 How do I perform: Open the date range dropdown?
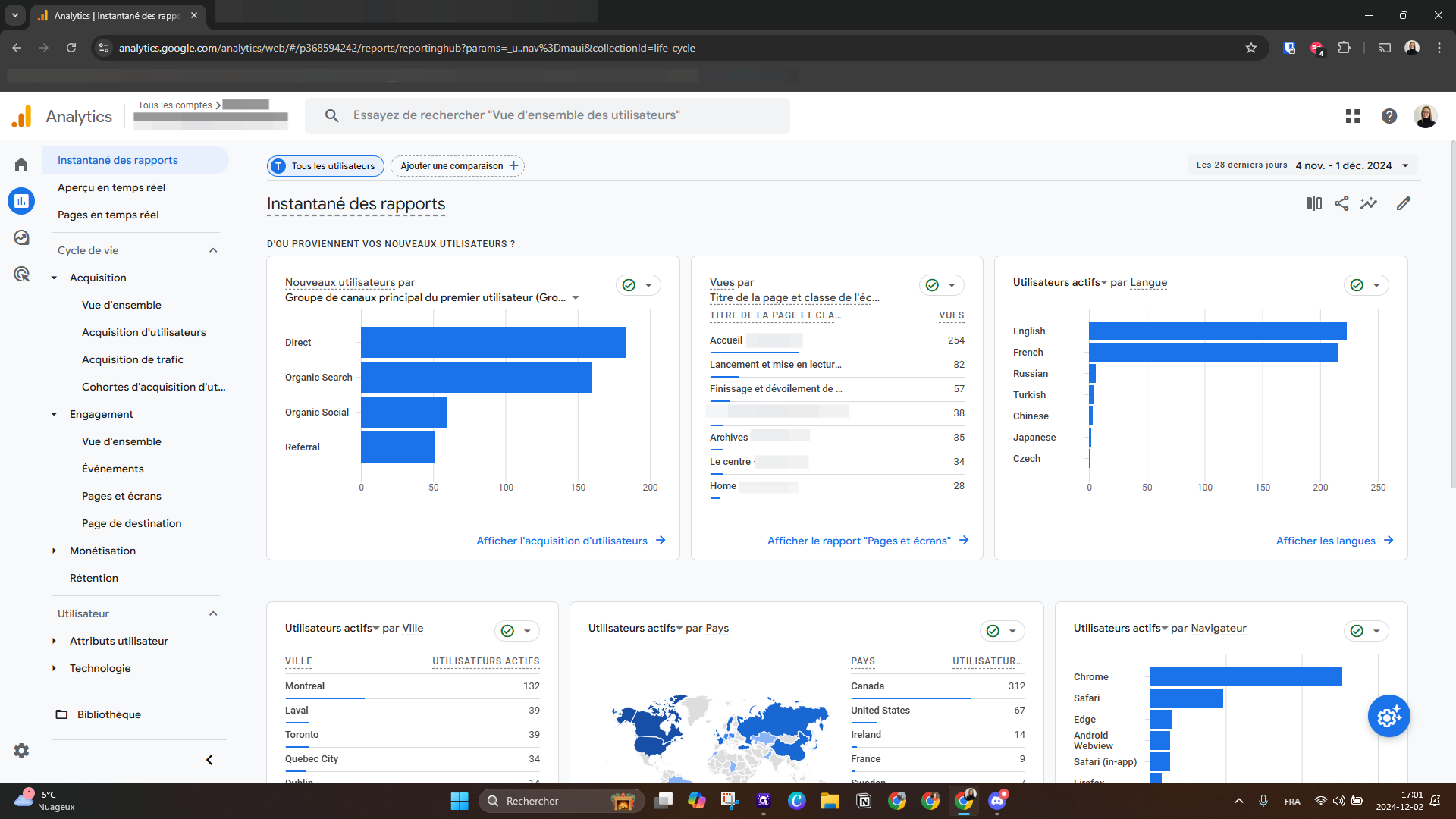[x=1344, y=165]
